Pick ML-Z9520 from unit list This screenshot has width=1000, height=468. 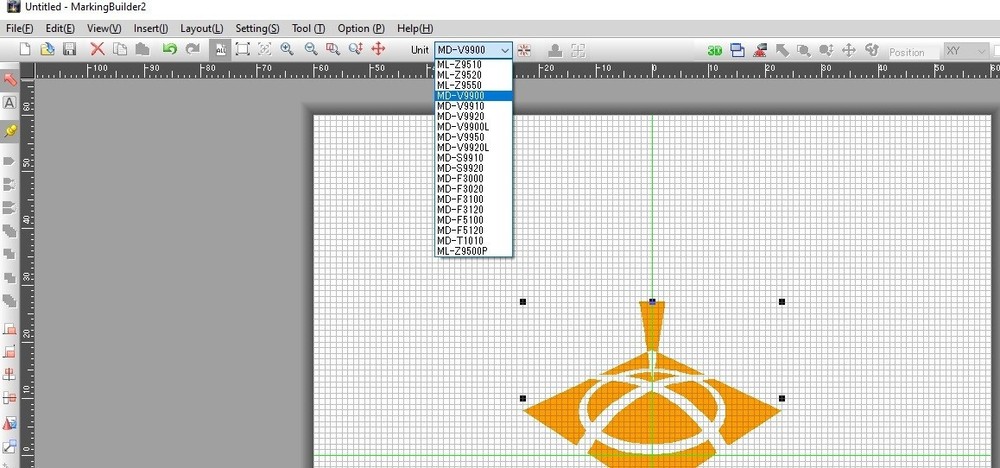(473, 75)
